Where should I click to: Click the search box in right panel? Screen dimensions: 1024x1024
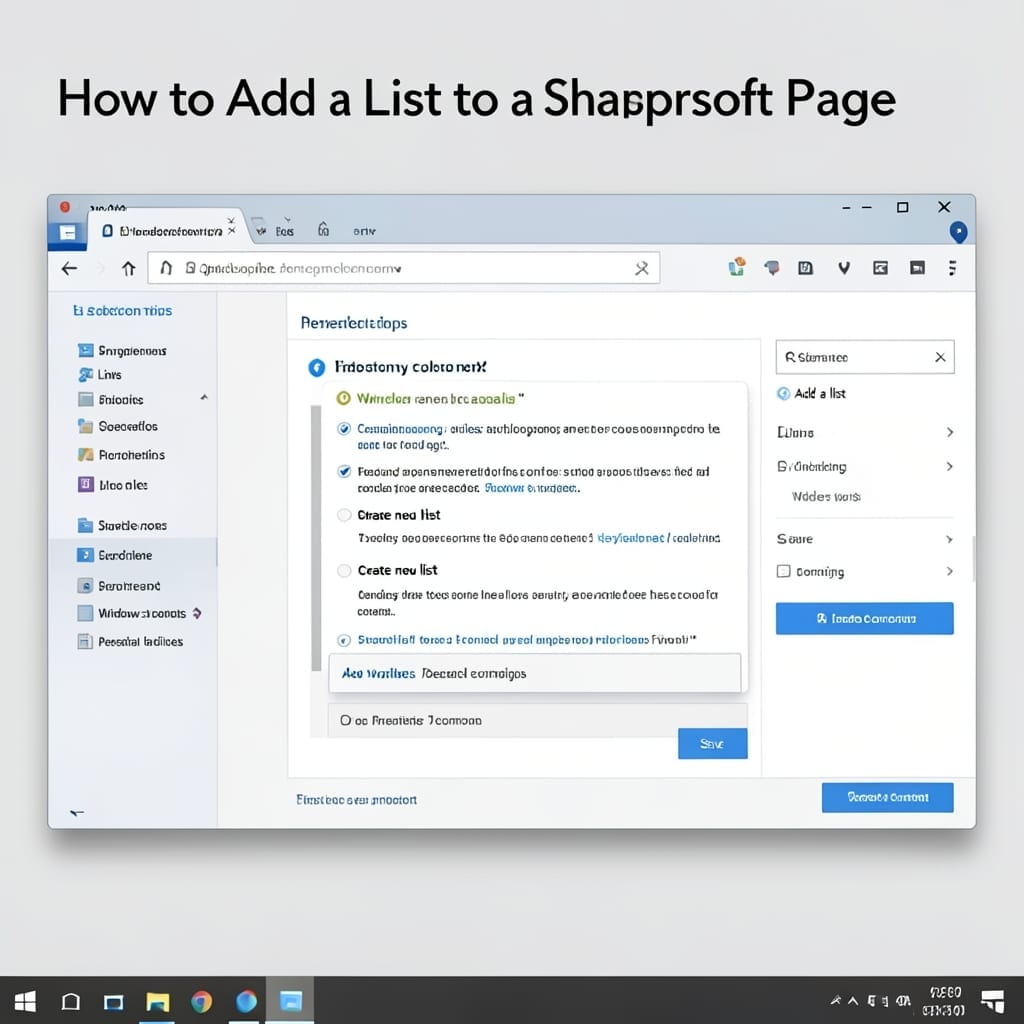click(865, 357)
